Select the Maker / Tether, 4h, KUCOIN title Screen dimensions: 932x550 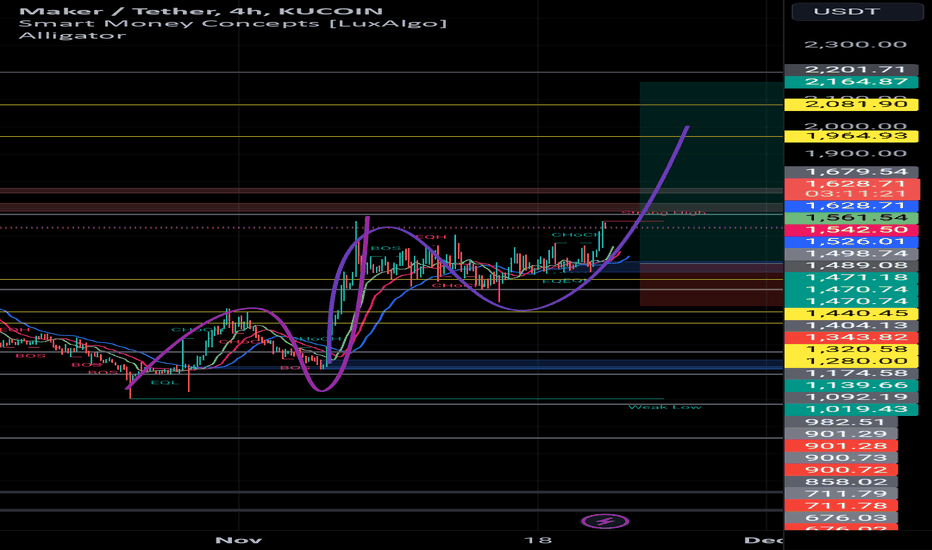coord(201,11)
